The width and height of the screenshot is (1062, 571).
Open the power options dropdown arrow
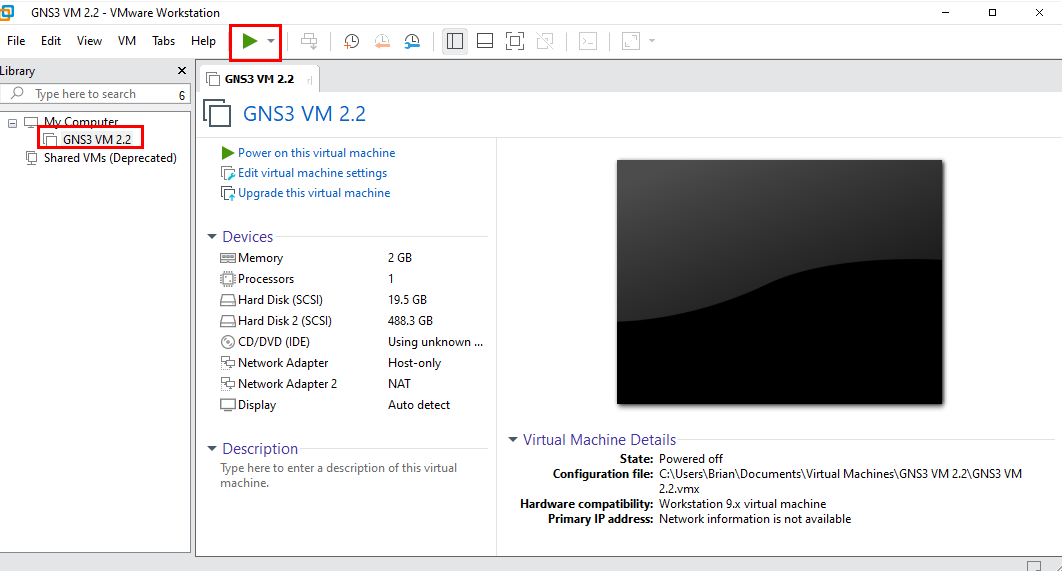(x=271, y=41)
